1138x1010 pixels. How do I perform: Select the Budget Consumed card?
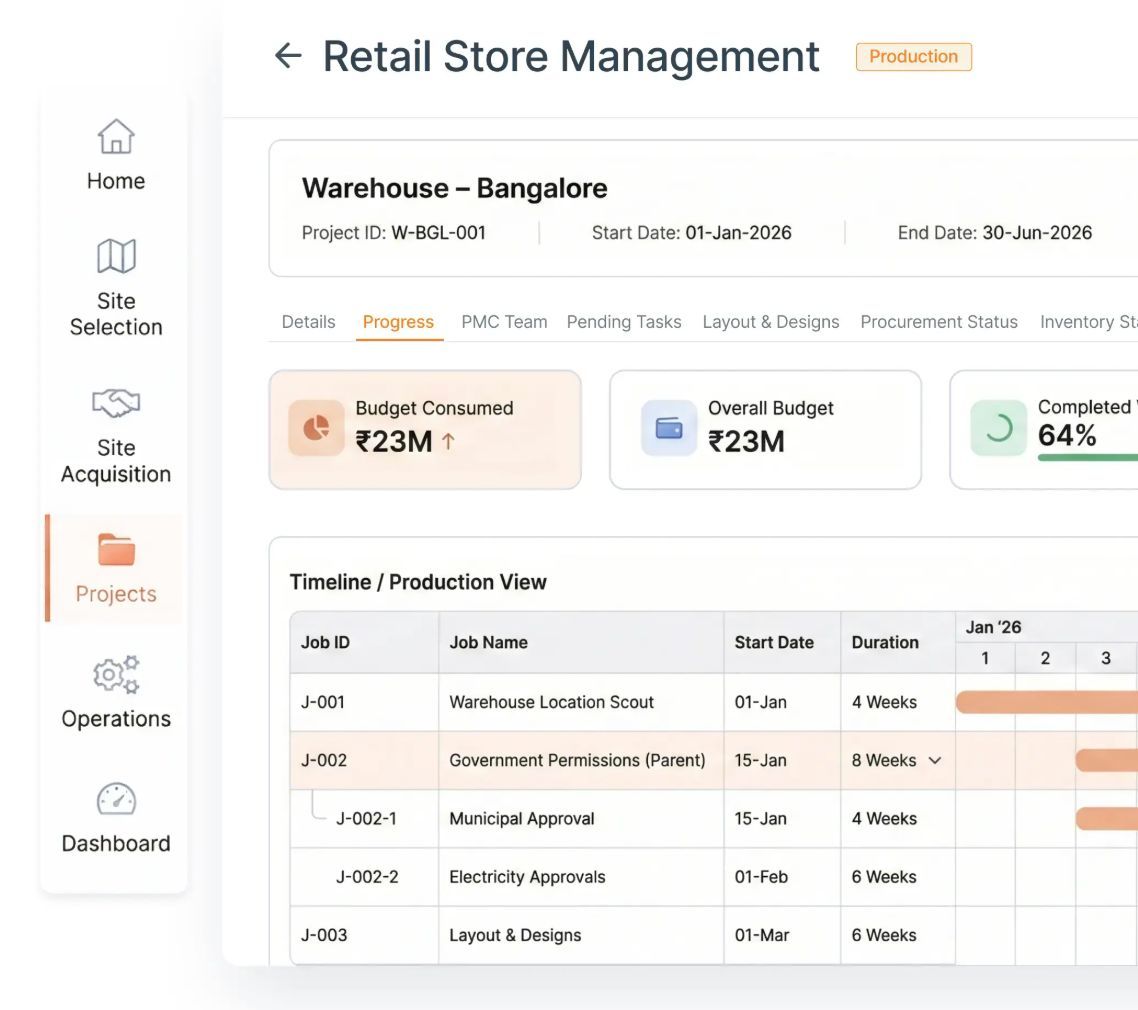(x=425, y=430)
